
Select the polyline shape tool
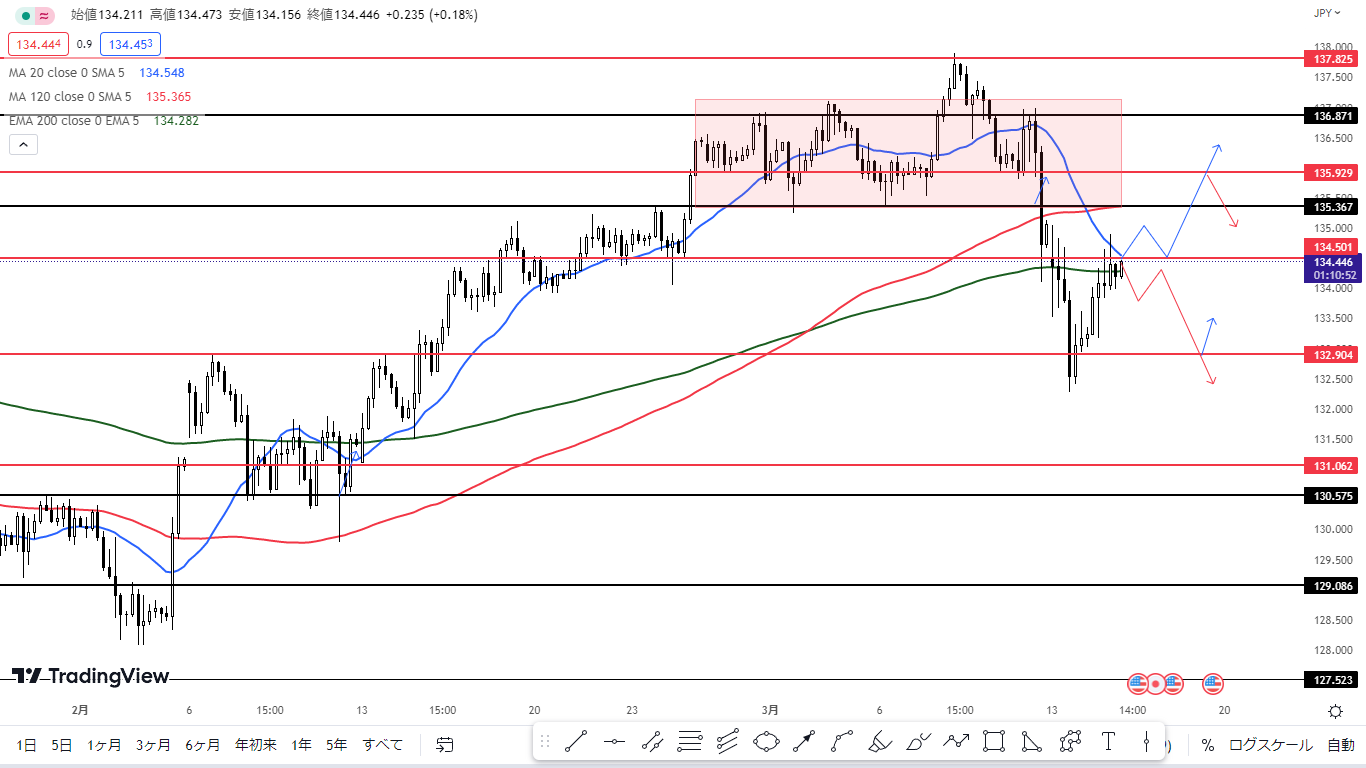pos(1070,741)
